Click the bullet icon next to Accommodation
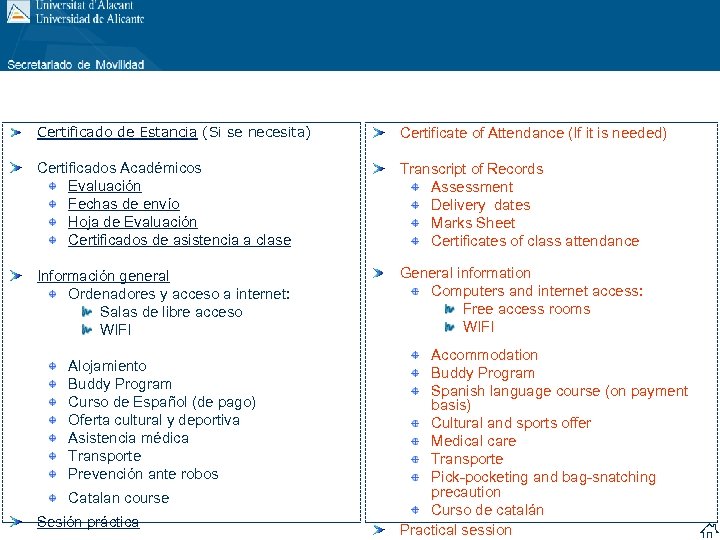The height and width of the screenshot is (540, 720). click(415, 355)
